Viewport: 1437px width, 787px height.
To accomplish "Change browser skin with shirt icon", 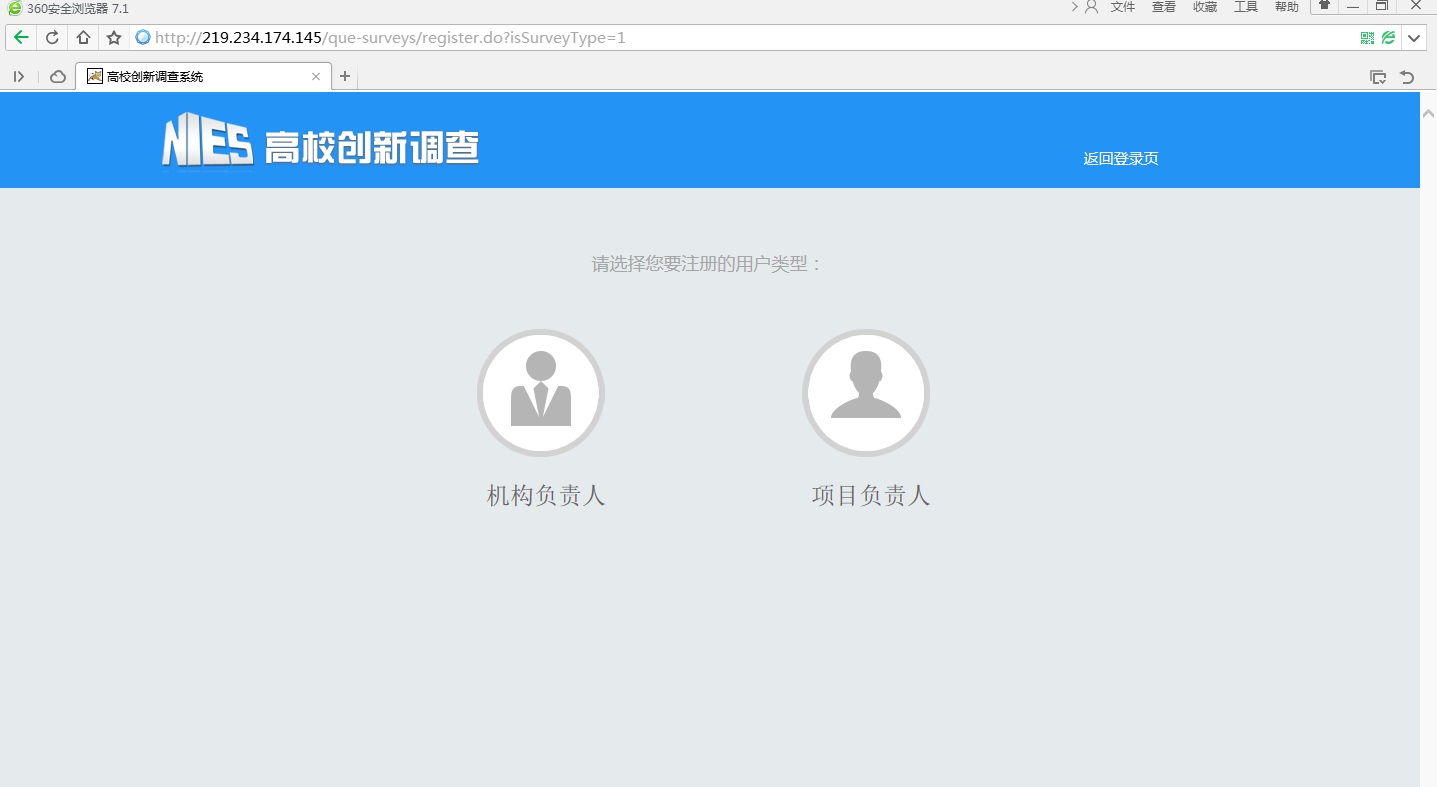I will tap(1322, 7).
